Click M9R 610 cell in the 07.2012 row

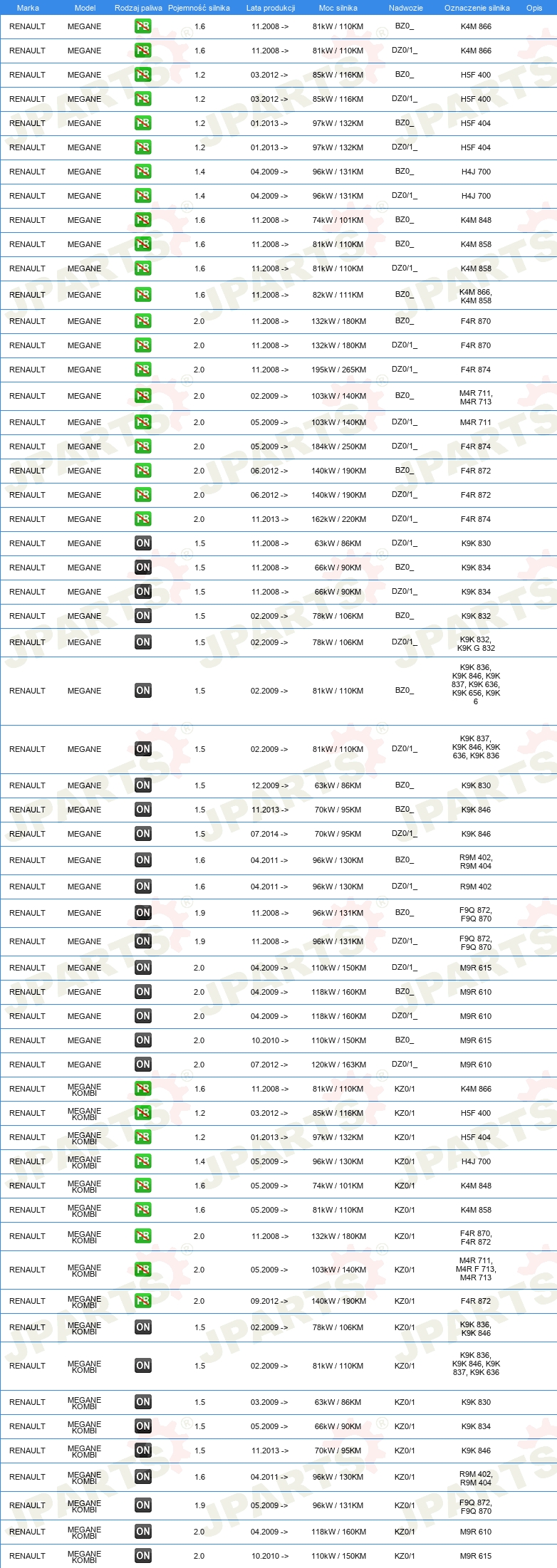476,1065
